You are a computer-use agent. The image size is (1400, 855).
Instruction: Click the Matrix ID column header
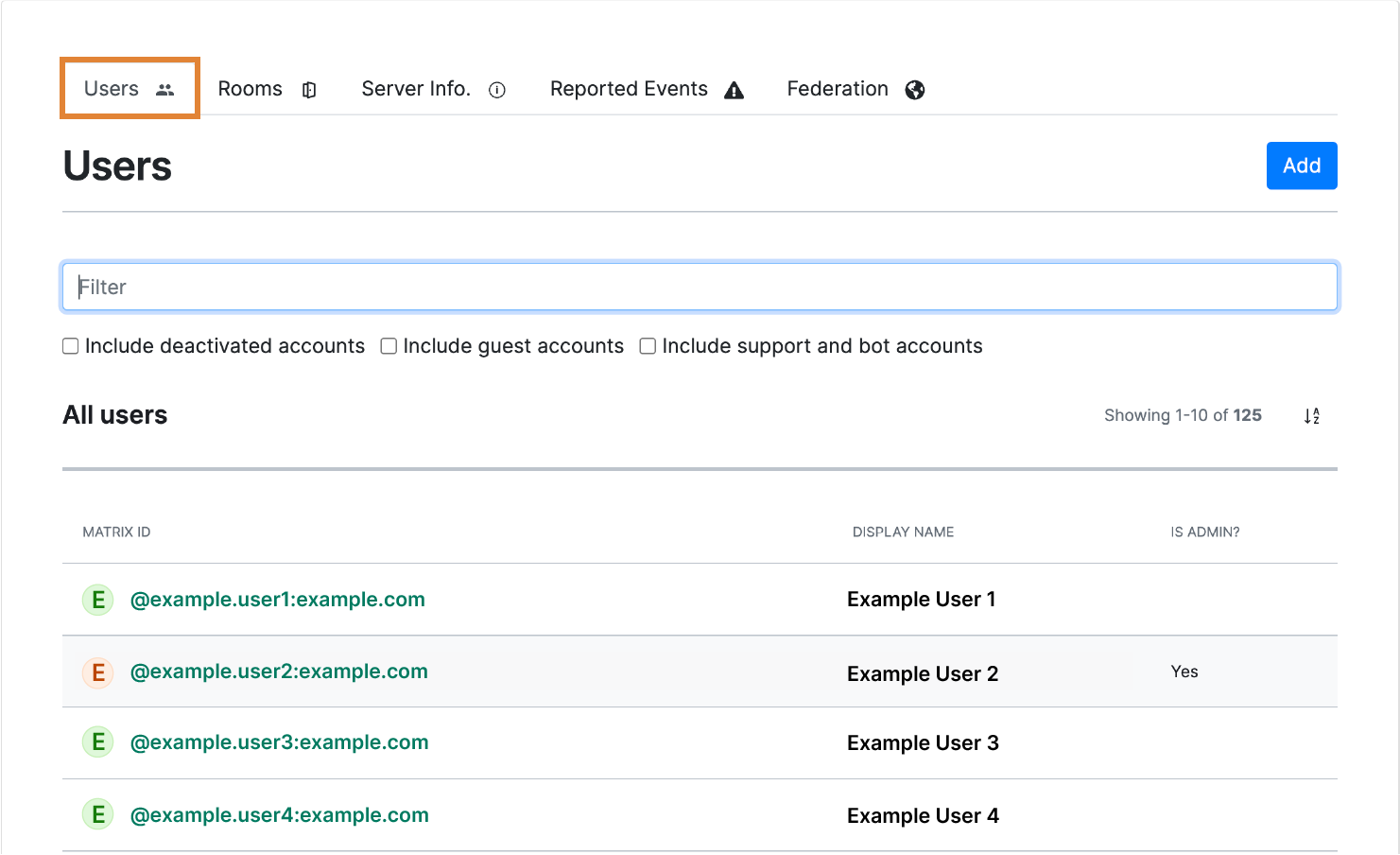tap(116, 532)
